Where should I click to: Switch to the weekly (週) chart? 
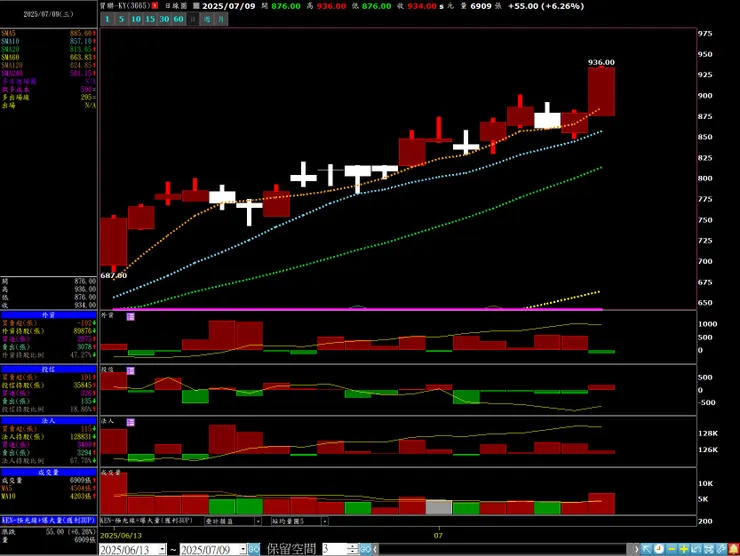click(207, 19)
